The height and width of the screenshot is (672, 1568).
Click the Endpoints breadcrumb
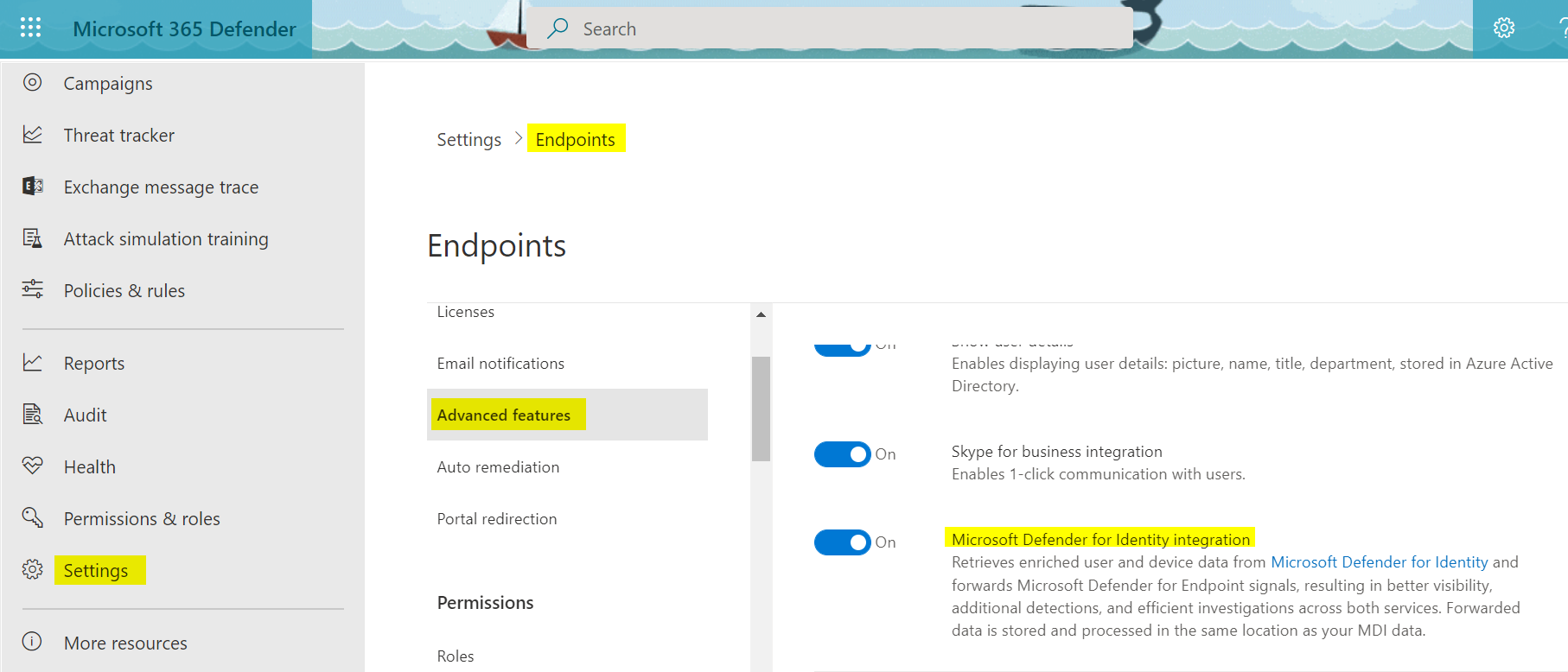coord(576,140)
